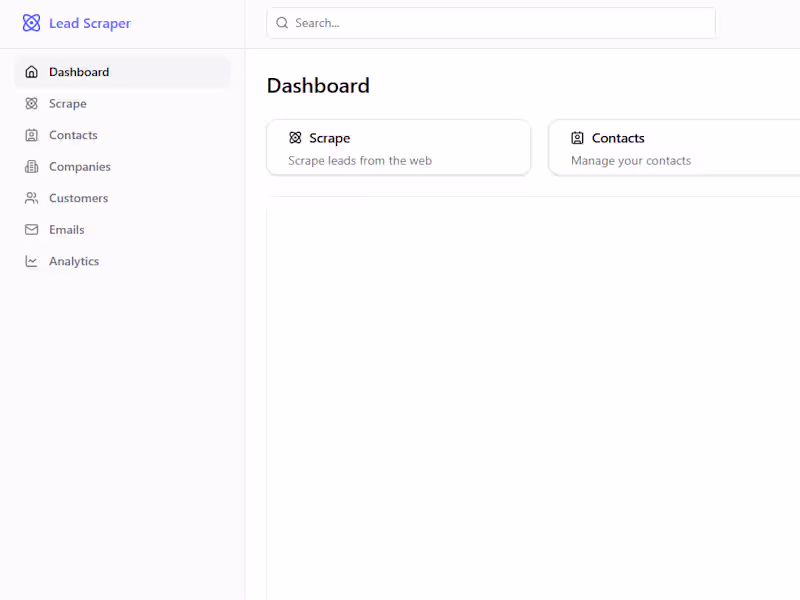Click the 'Scrape leads from the web' card
This screenshot has width=800, height=600.
tap(398, 147)
